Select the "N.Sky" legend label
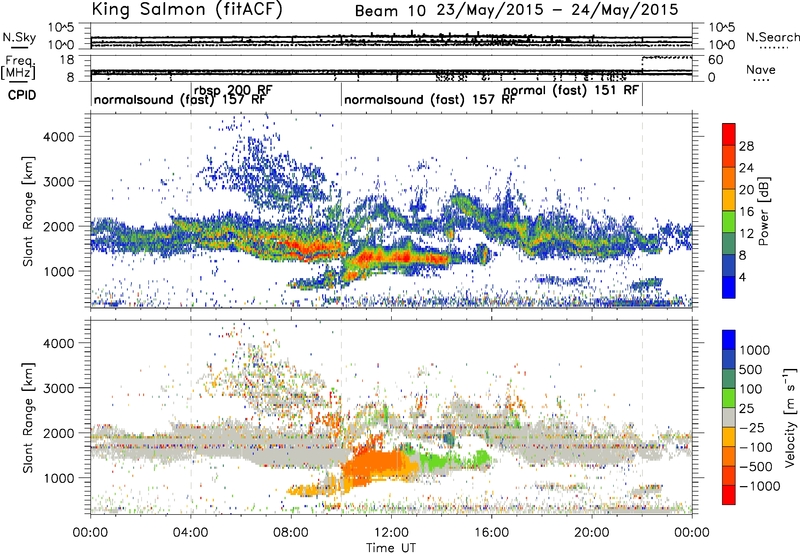 [x=19, y=37]
